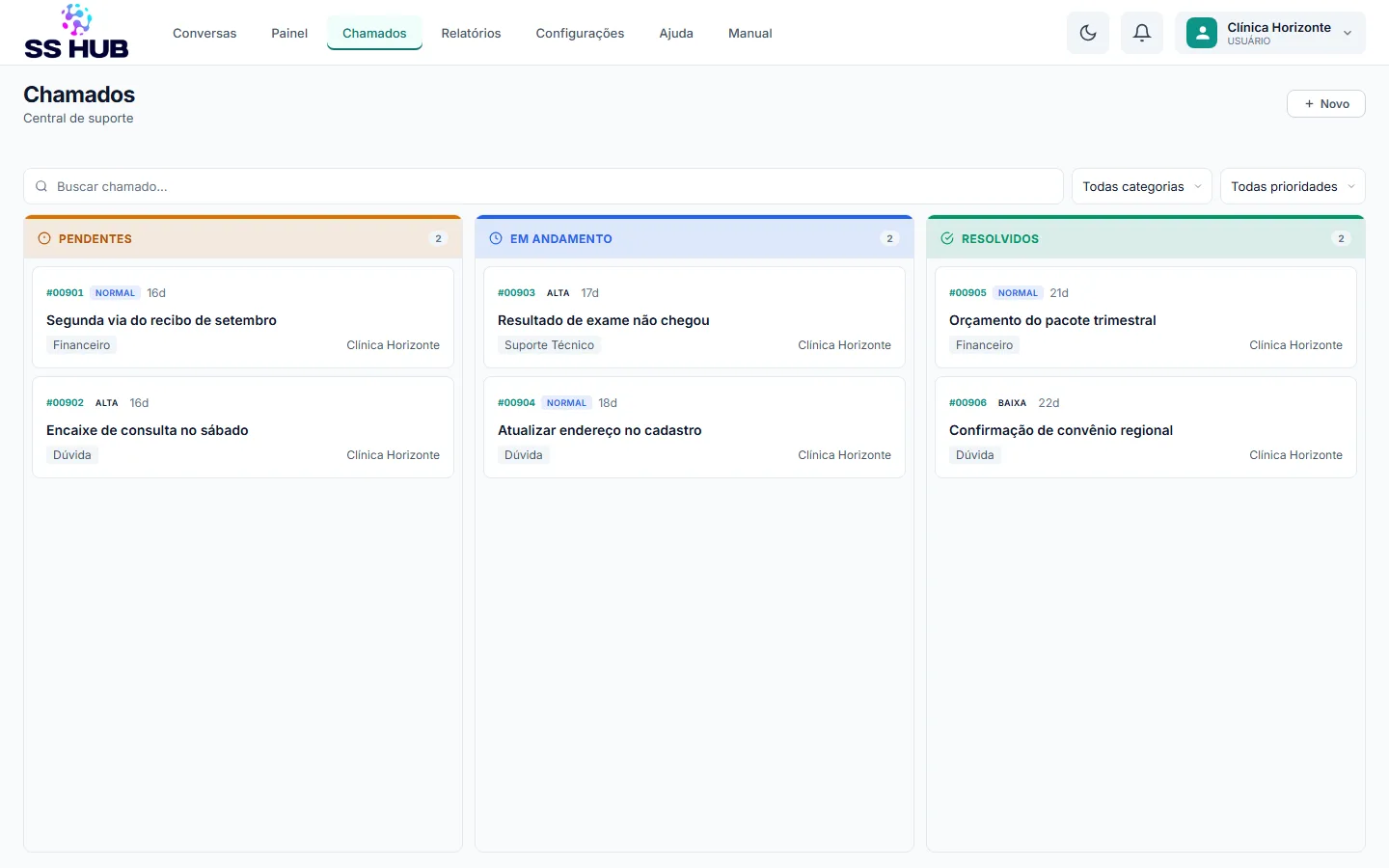Go to the Conversas tab
The height and width of the screenshot is (868, 1389).
(204, 33)
